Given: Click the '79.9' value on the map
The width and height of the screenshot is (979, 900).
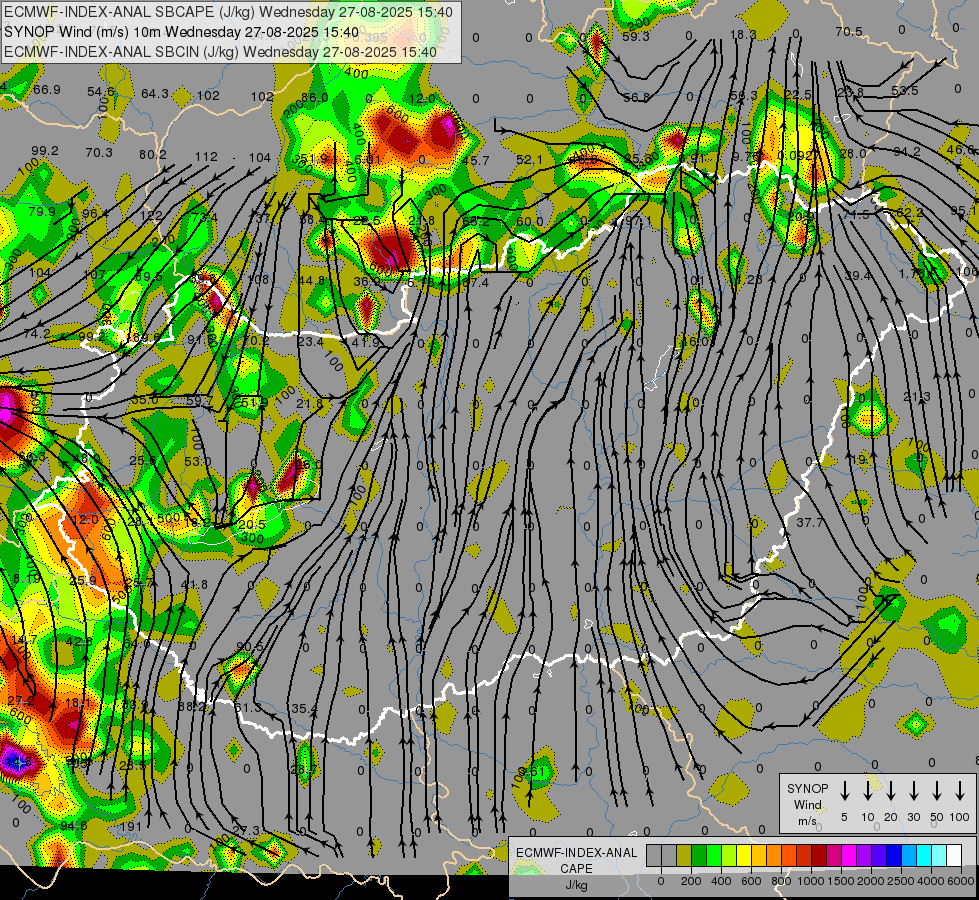Looking at the screenshot, I should pyautogui.click(x=42, y=212).
